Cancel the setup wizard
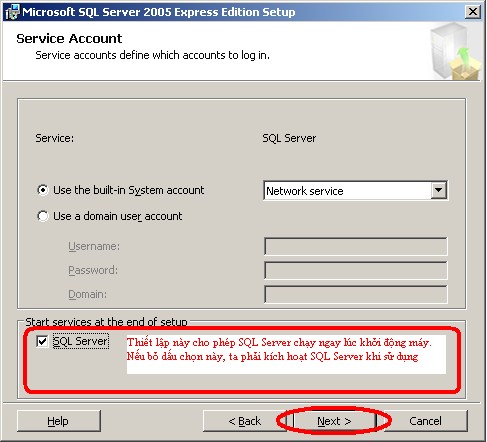This screenshot has height=442, width=487. [x=425, y=421]
